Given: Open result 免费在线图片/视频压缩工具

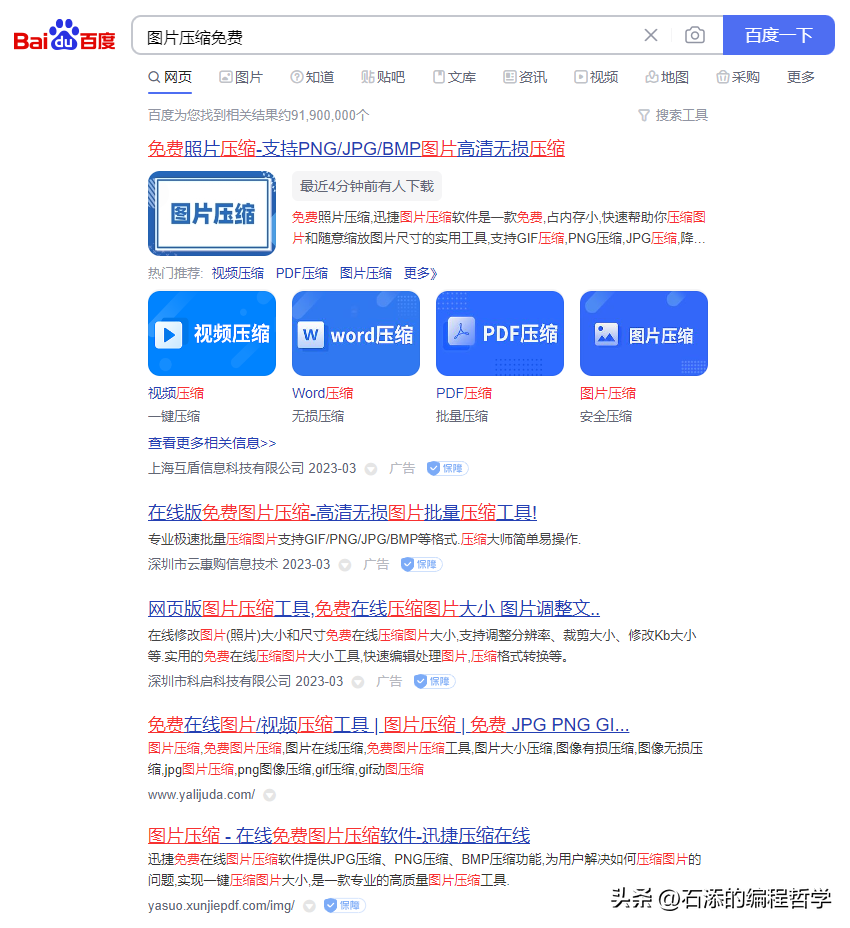Looking at the screenshot, I should (x=388, y=725).
